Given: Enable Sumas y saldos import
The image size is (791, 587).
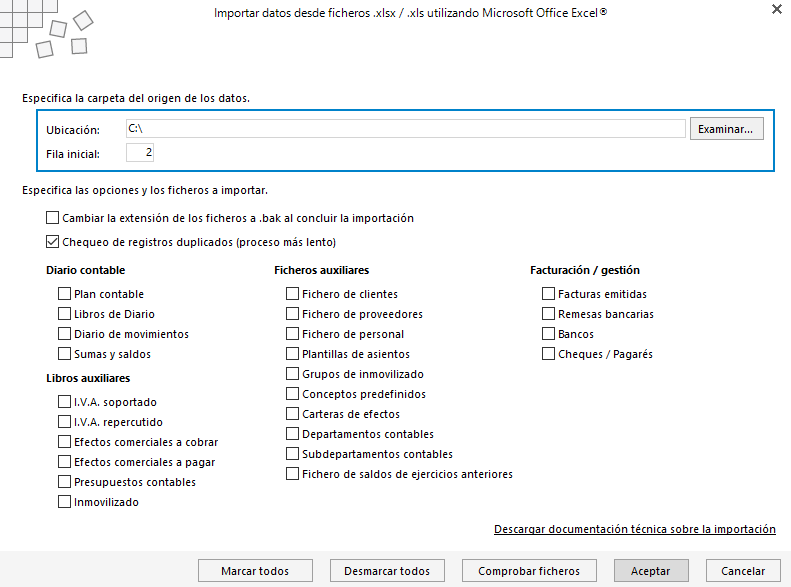Looking at the screenshot, I should (64, 354).
